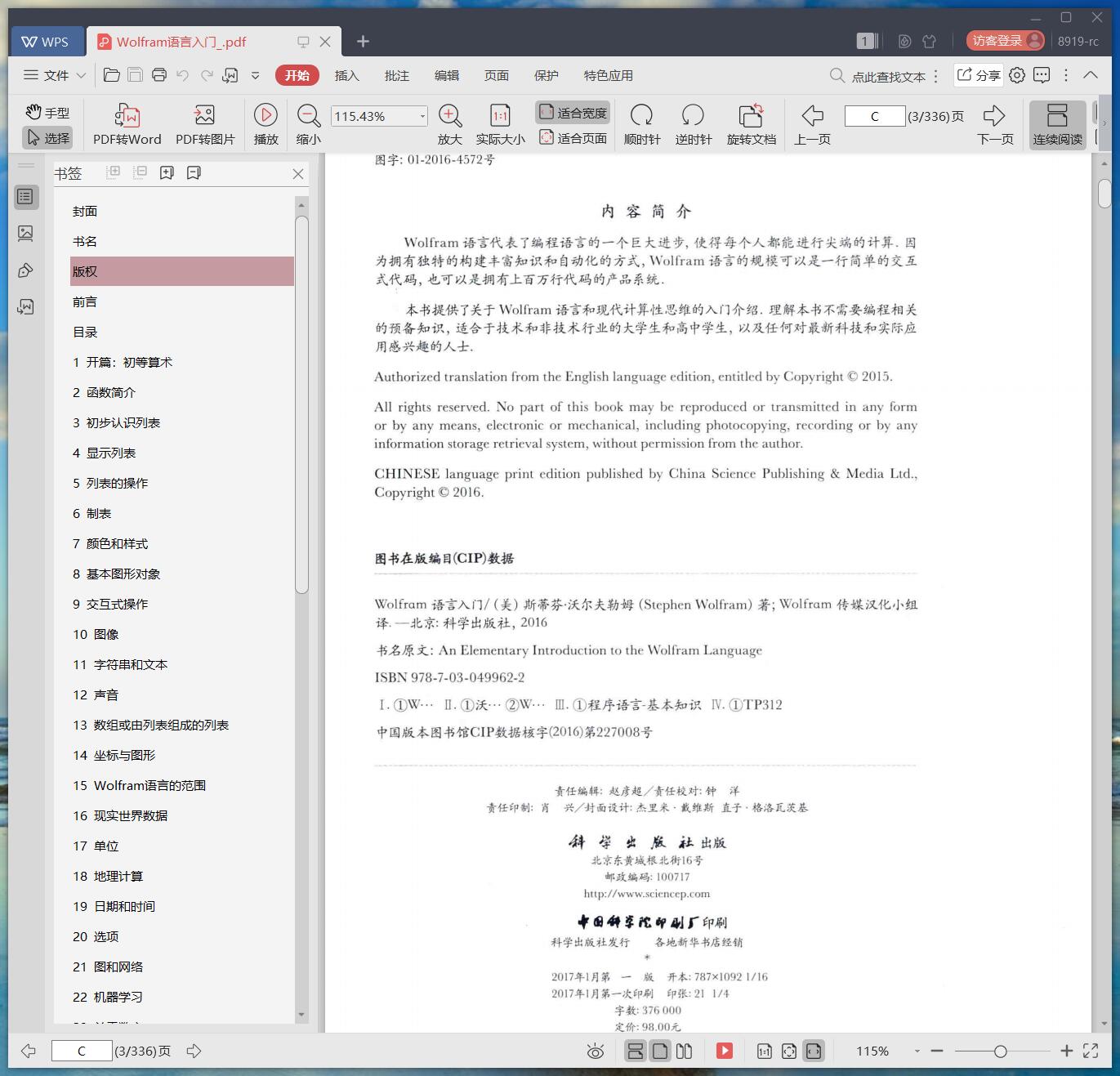The height and width of the screenshot is (1076, 1120).
Task: Click zoom slider handle in status bar
Action: pyautogui.click(x=1000, y=1051)
